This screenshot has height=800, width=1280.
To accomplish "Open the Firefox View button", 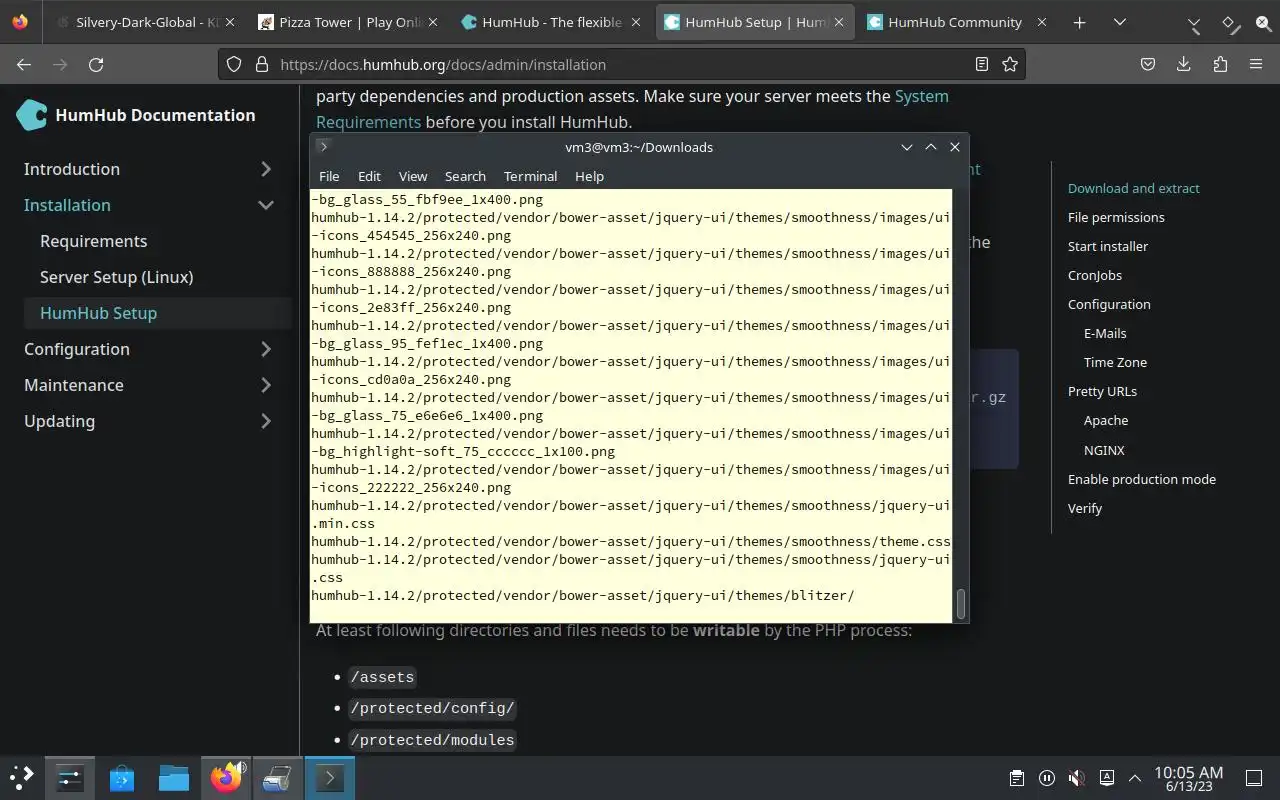I will (20, 22).
